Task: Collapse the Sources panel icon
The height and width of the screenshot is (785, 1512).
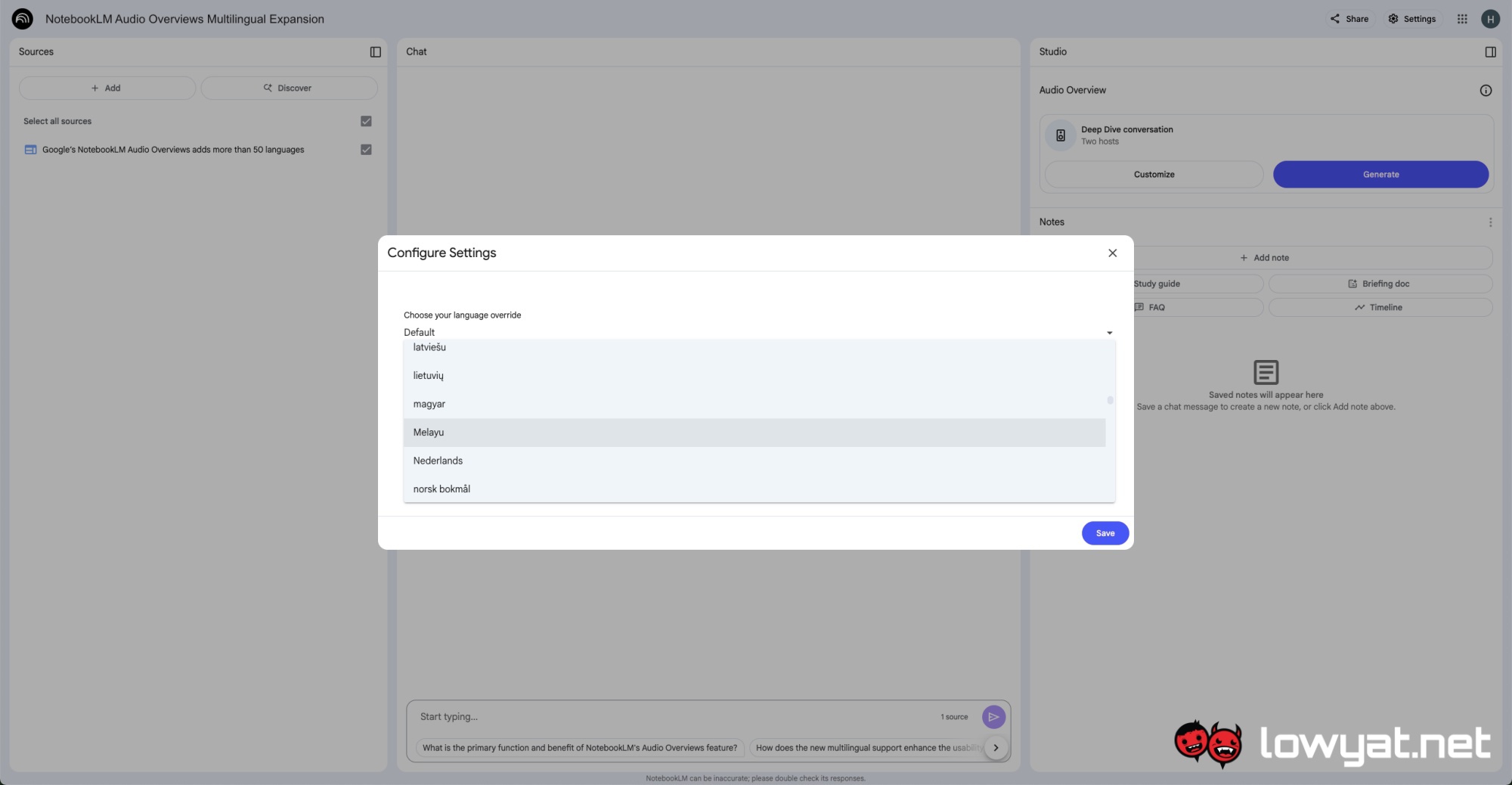Action: tap(375, 51)
